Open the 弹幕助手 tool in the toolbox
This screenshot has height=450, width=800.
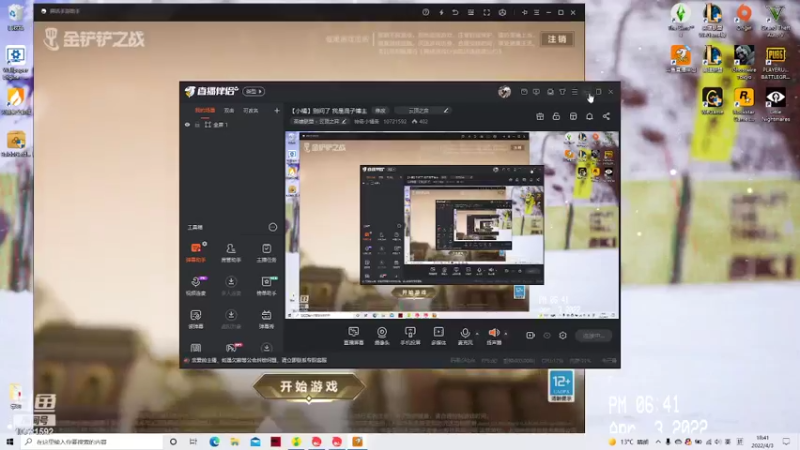(x=195, y=253)
